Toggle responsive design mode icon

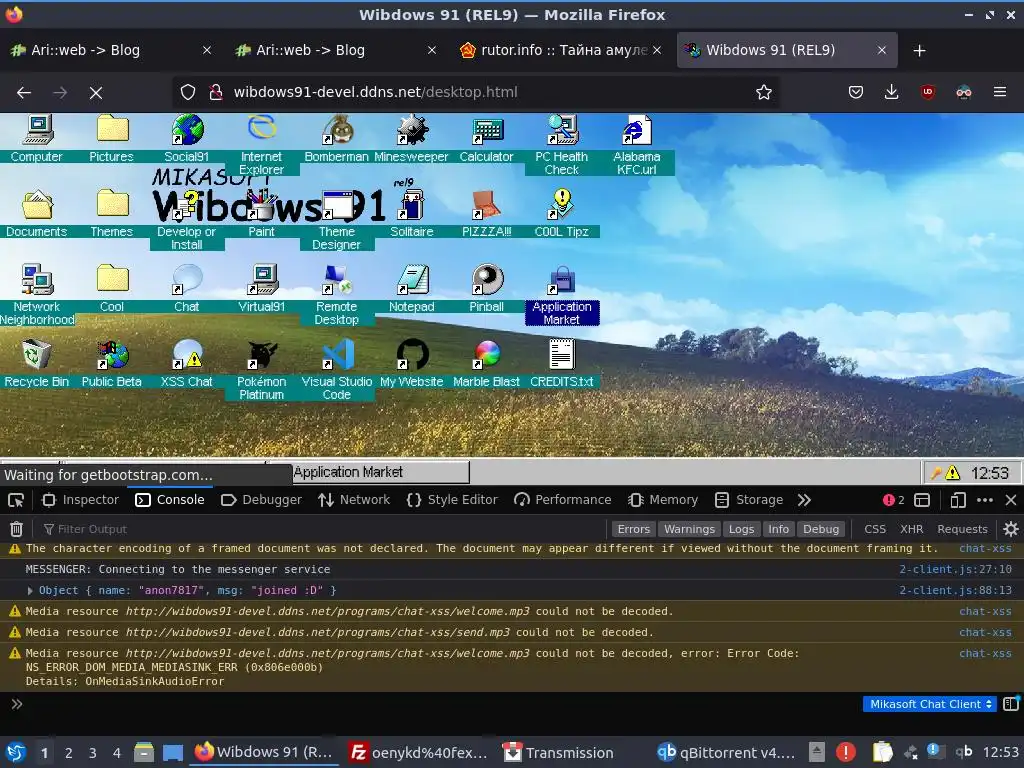coord(957,500)
